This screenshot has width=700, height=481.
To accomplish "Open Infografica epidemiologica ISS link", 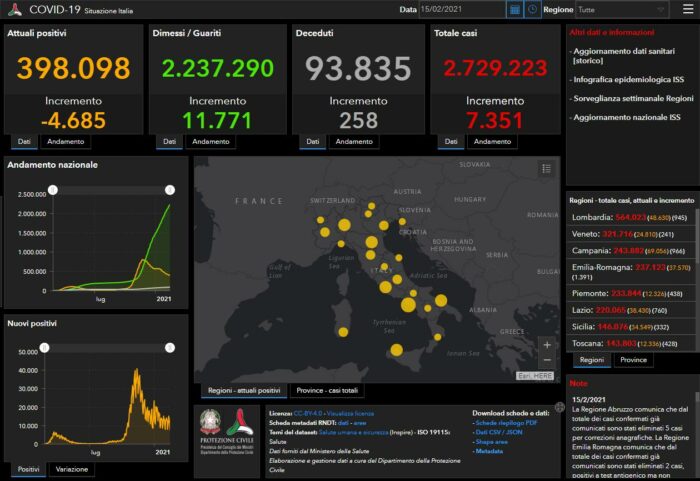I will (629, 79).
